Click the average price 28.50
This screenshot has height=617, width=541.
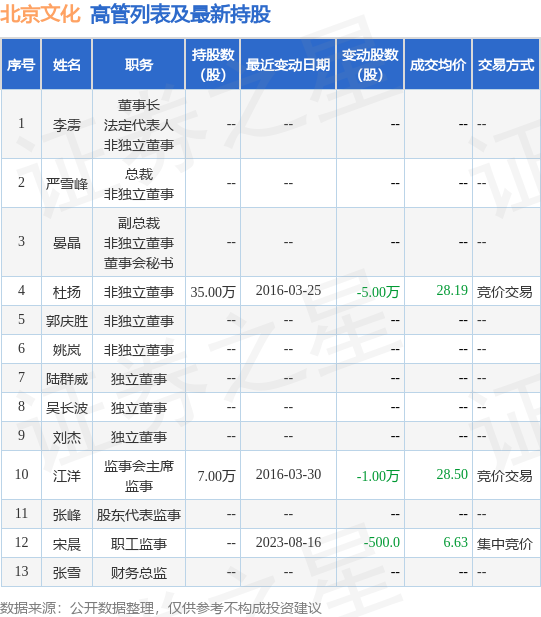tap(452, 475)
